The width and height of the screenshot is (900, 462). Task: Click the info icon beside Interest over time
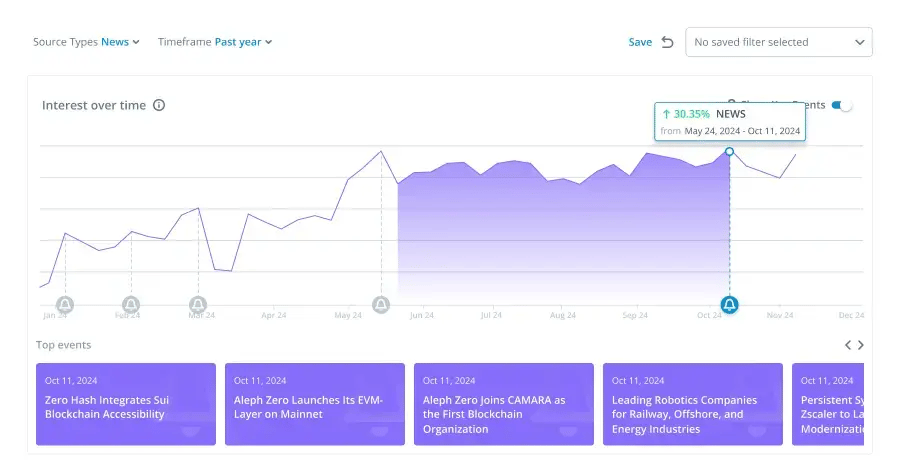pos(159,105)
